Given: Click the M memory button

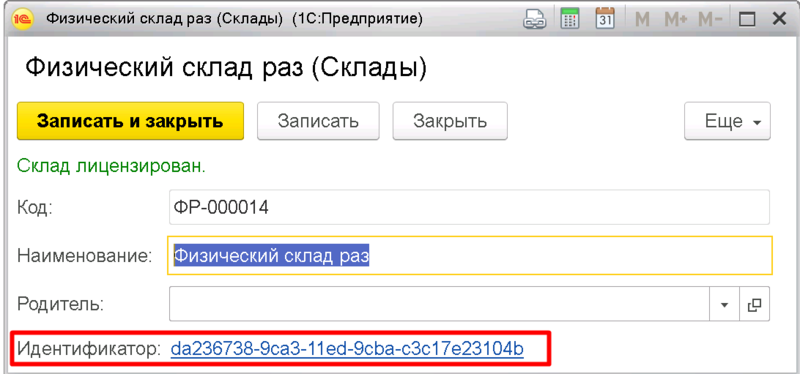Looking at the screenshot, I should tap(642, 19).
